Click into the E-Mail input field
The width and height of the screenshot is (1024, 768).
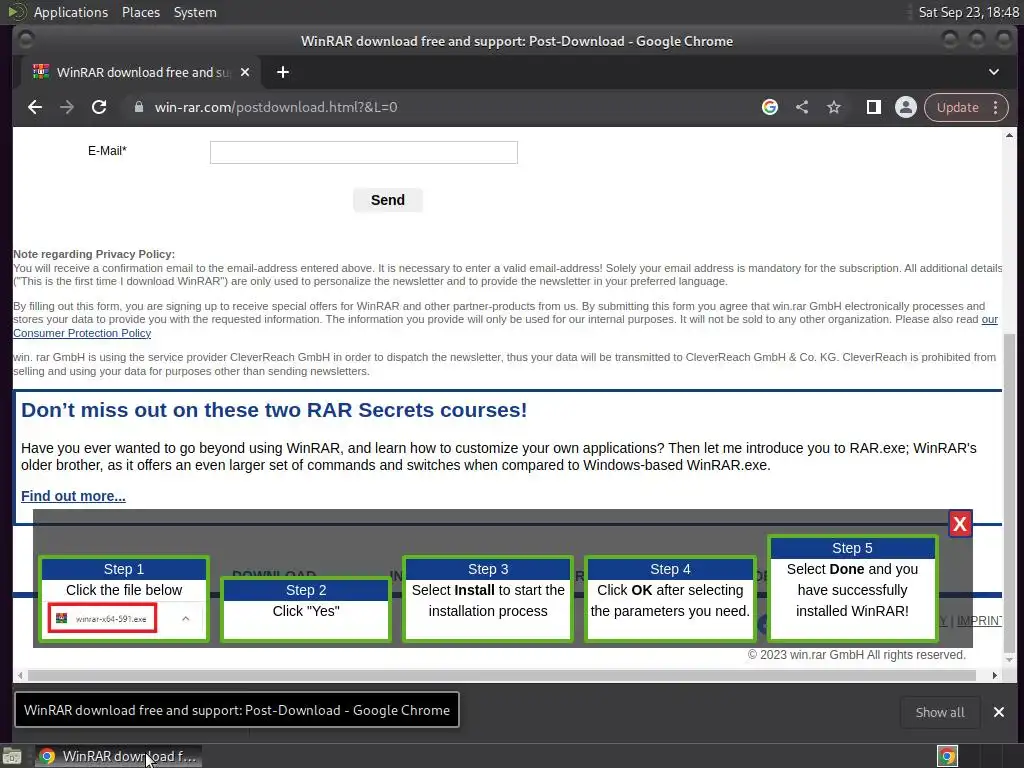coord(364,152)
